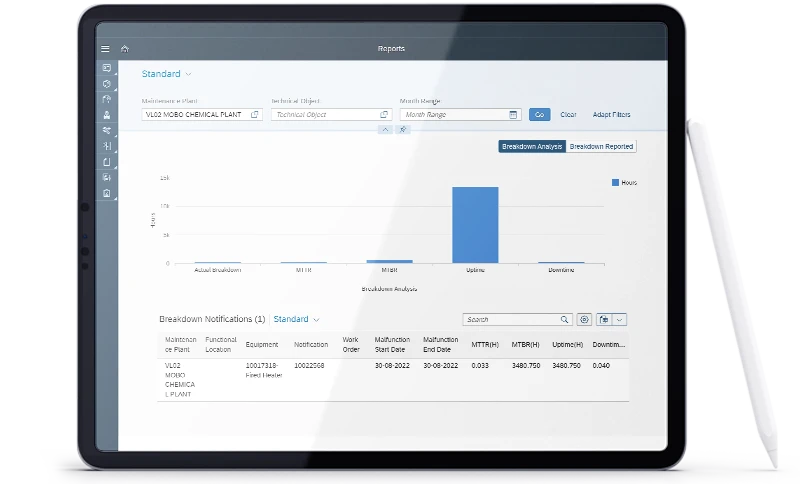Switch to Breakdown Reported view
Screen dimensions: 800x484
point(601,146)
